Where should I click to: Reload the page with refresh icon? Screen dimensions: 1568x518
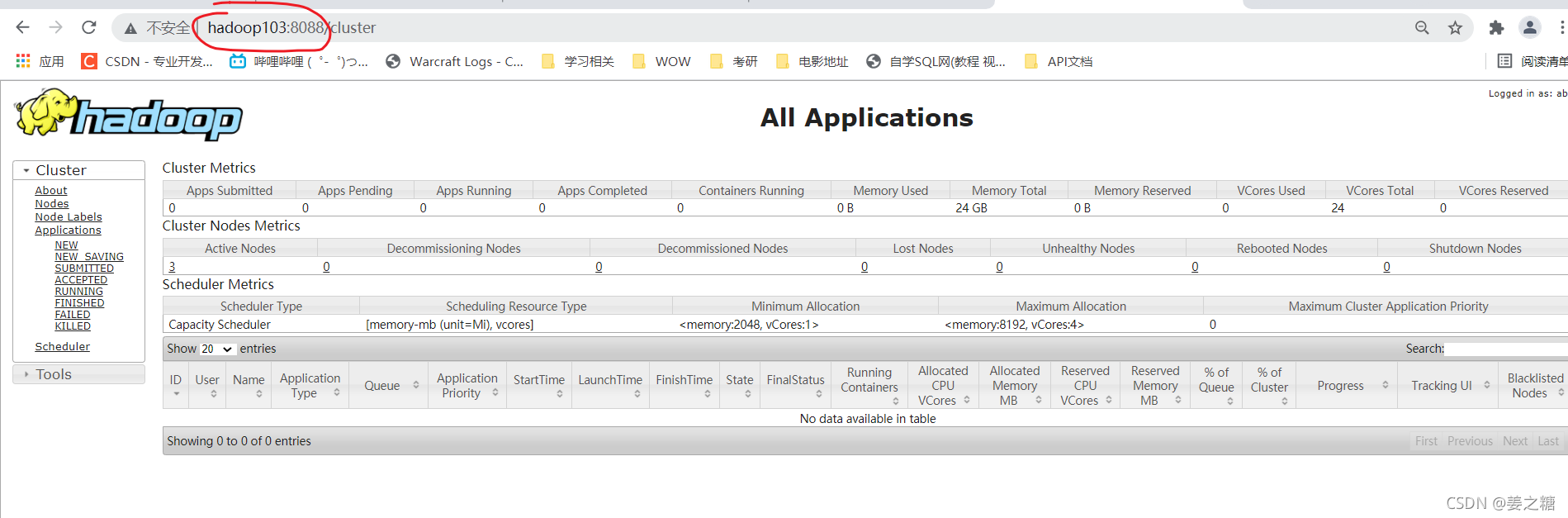89,27
